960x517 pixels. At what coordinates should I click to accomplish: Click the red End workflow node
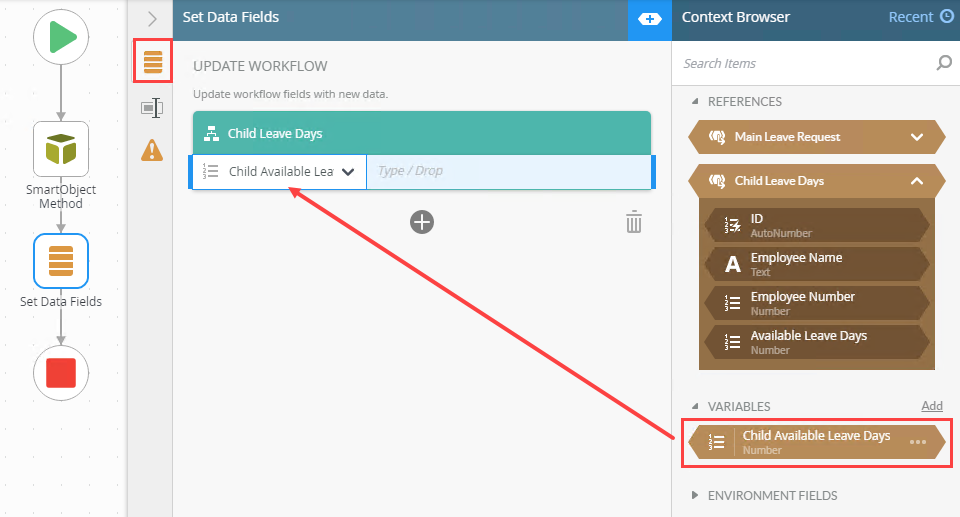point(61,373)
